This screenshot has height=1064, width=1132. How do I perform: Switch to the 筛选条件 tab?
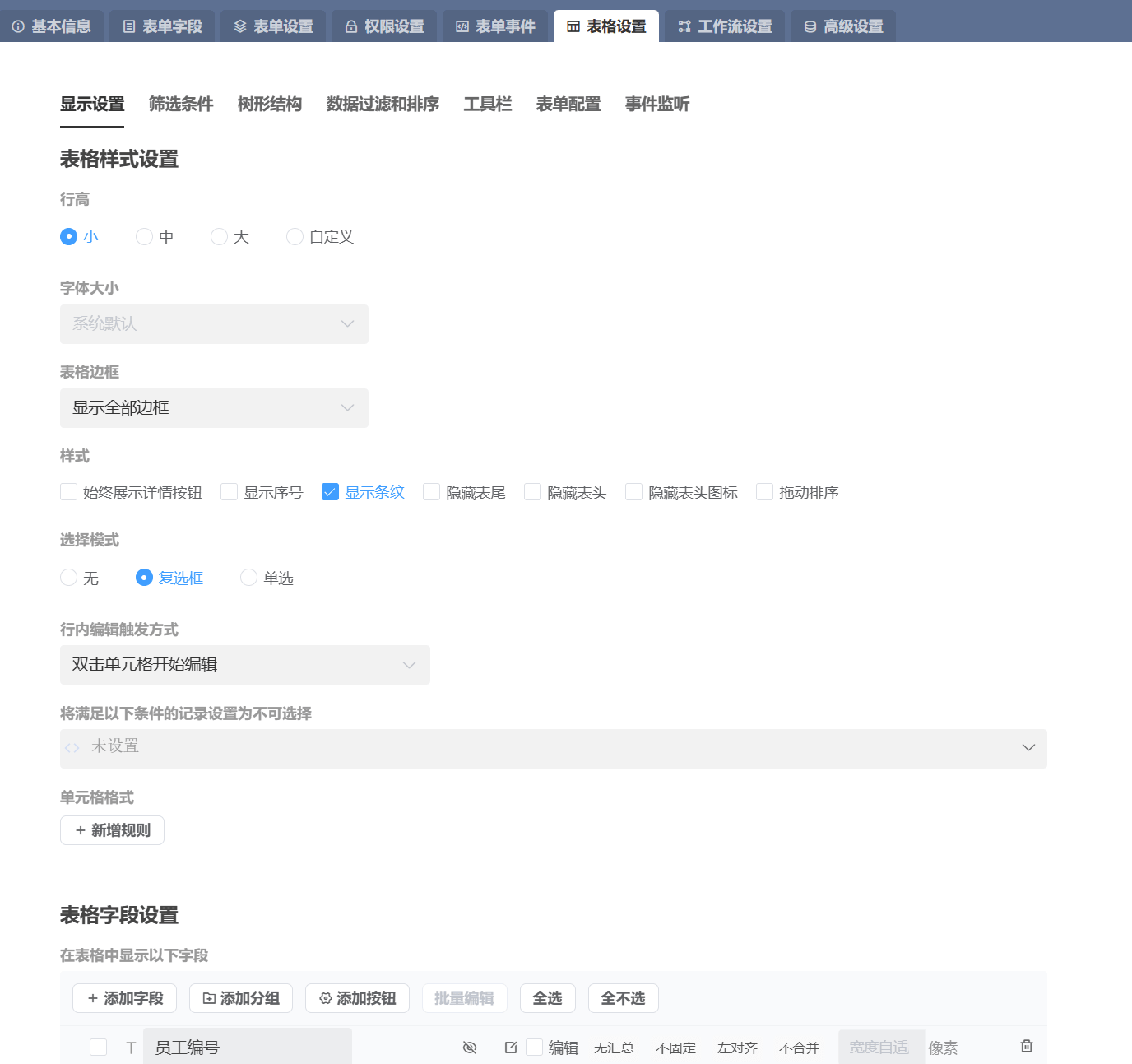coord(181,105)
